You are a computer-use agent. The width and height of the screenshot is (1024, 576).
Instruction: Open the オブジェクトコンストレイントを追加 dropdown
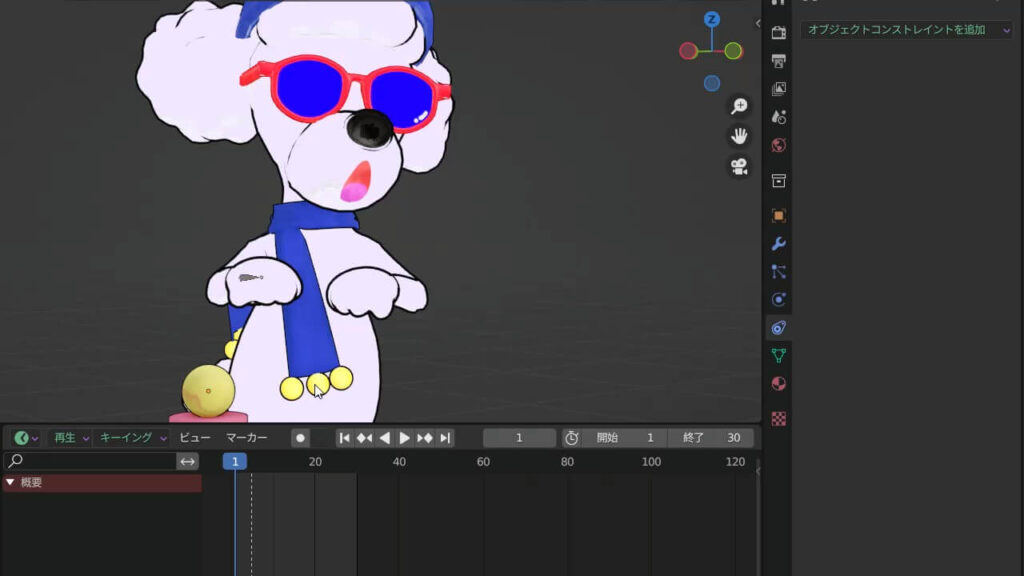pyautogui.click(x=906, y=30)
